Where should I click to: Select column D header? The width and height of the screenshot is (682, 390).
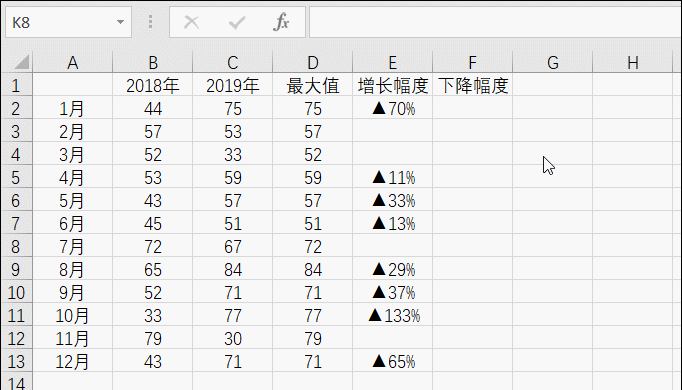pos(313,63)
